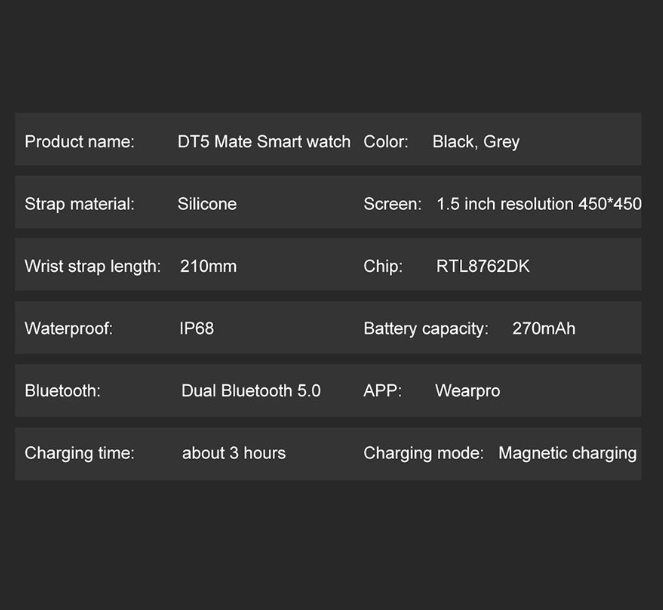663x610 pixels.
Task: Click the "RTL8762DK" chip value
Action: 483,266
